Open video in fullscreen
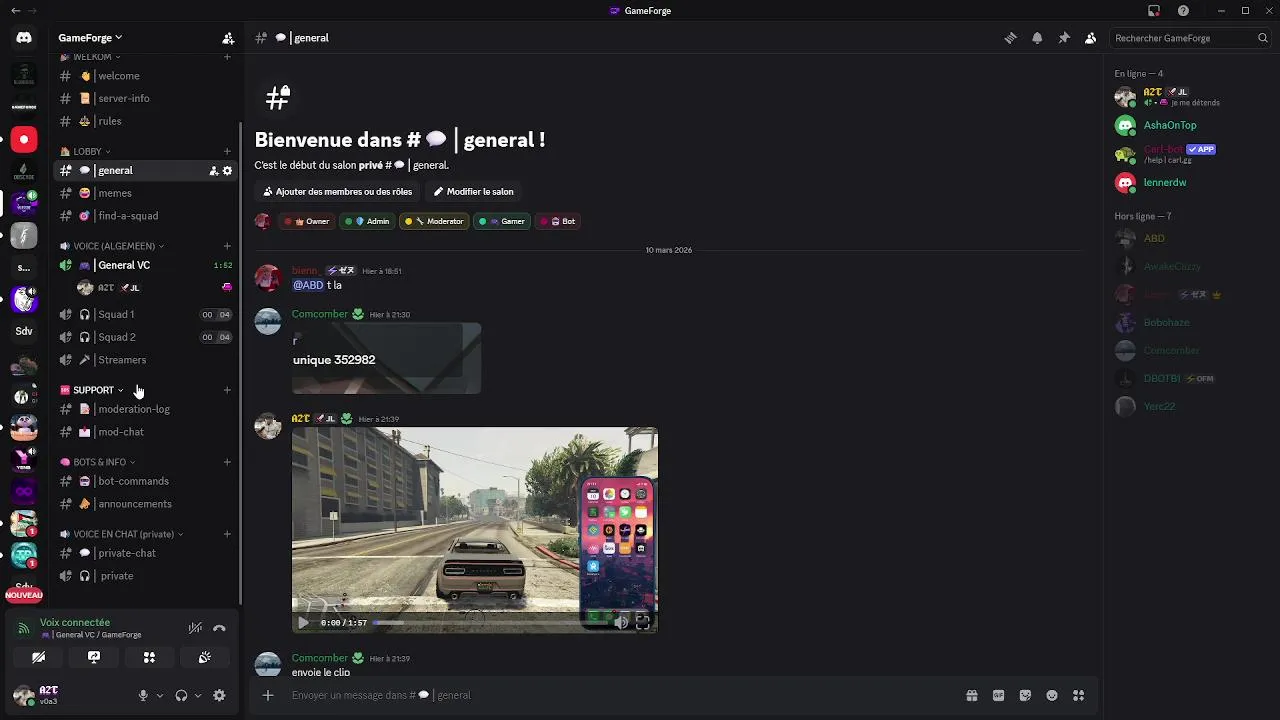 tap(643, 622)
